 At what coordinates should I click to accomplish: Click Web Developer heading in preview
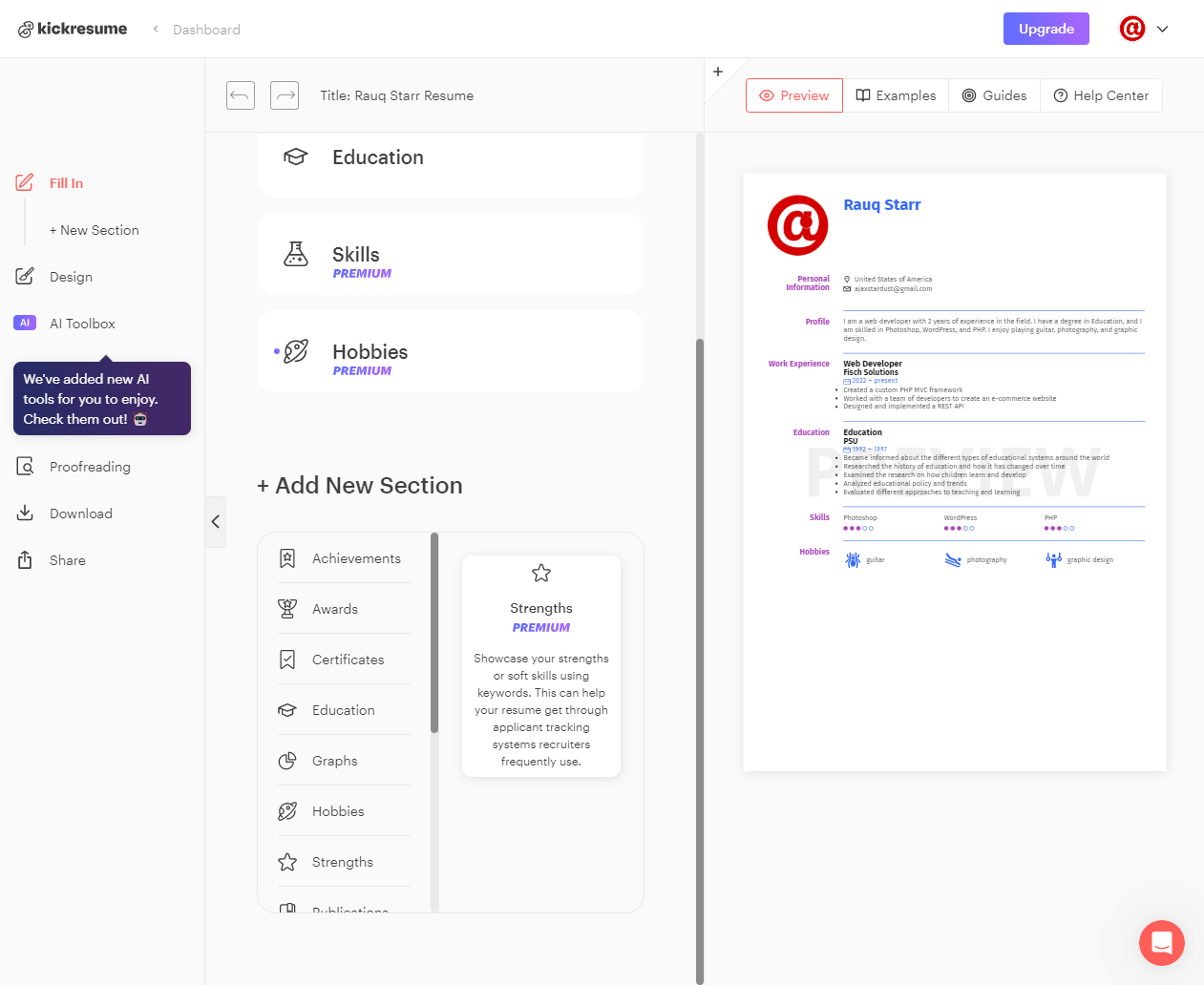click(873, 364)
